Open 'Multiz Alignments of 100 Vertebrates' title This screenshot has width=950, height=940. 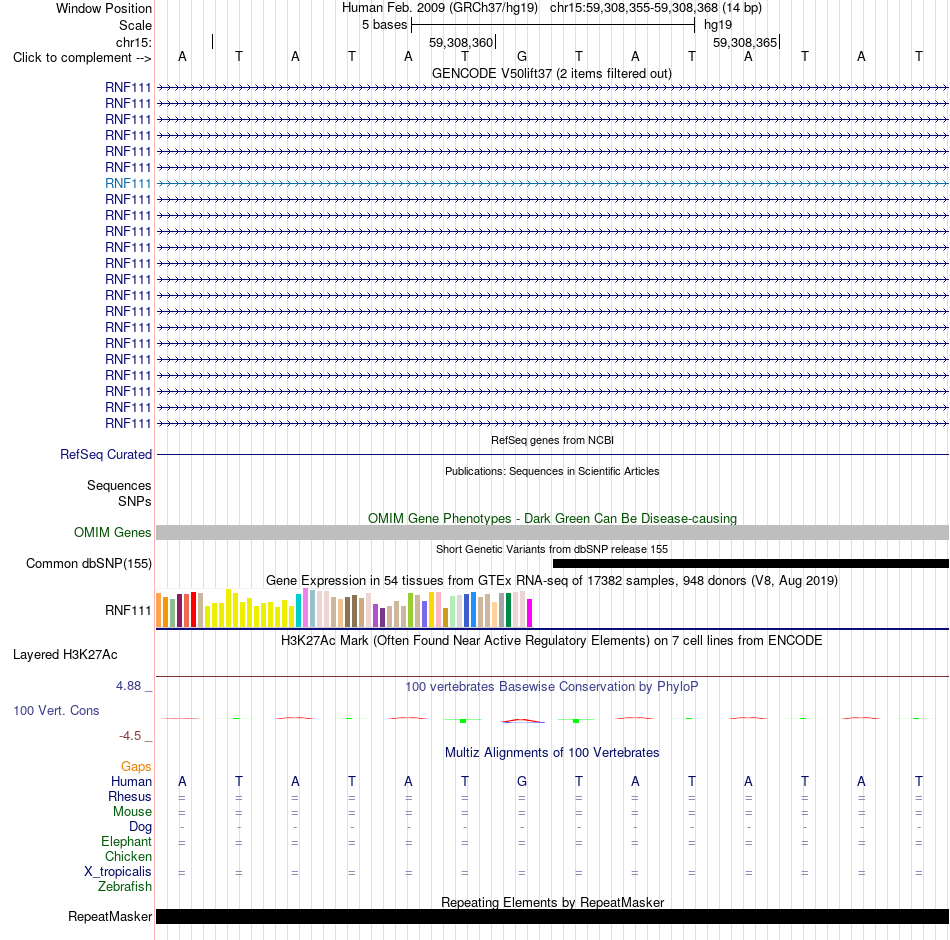[x=552, y=753]
